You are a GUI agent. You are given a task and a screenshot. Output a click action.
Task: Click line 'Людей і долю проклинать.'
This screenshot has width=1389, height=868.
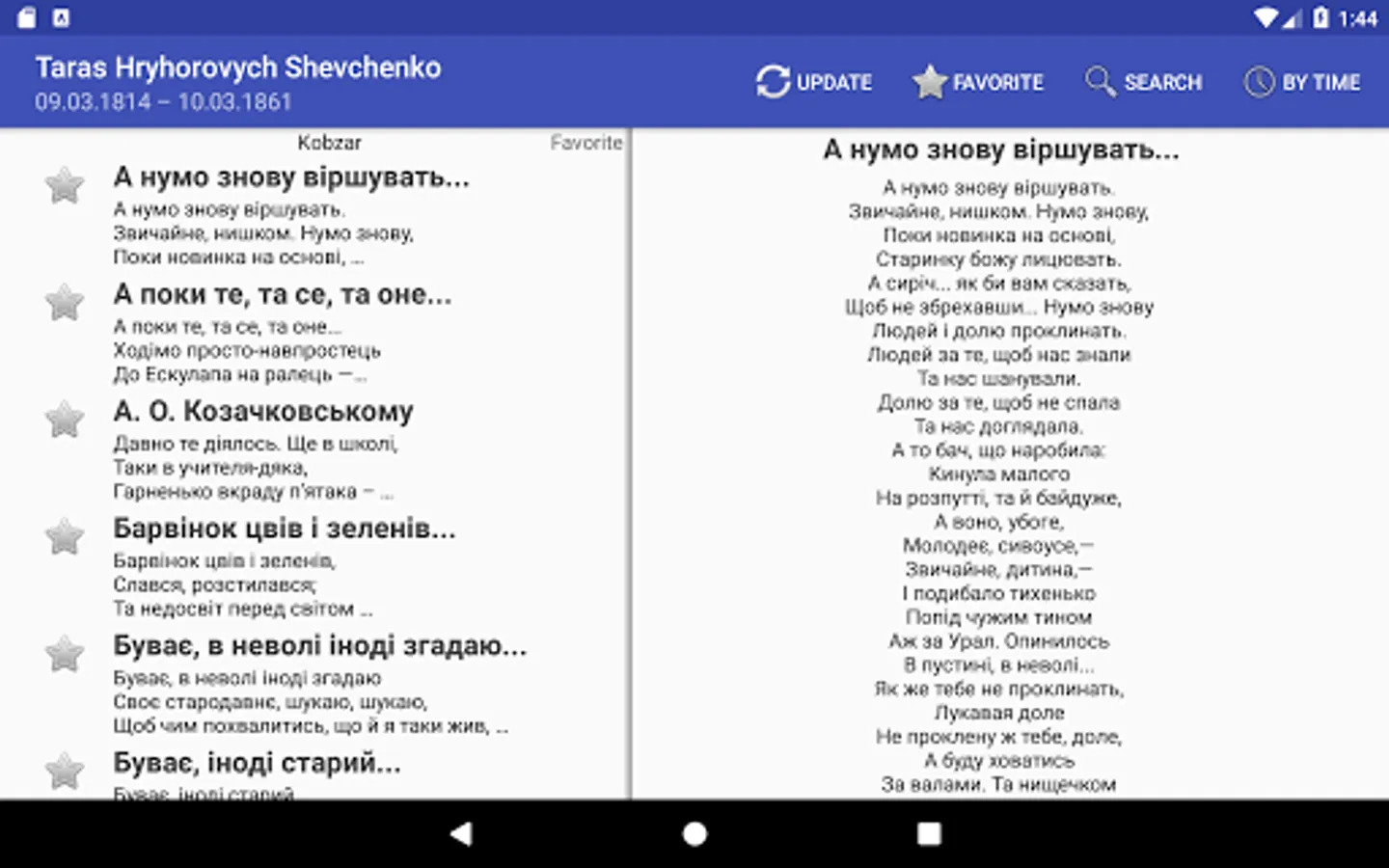tap(999, 331)
